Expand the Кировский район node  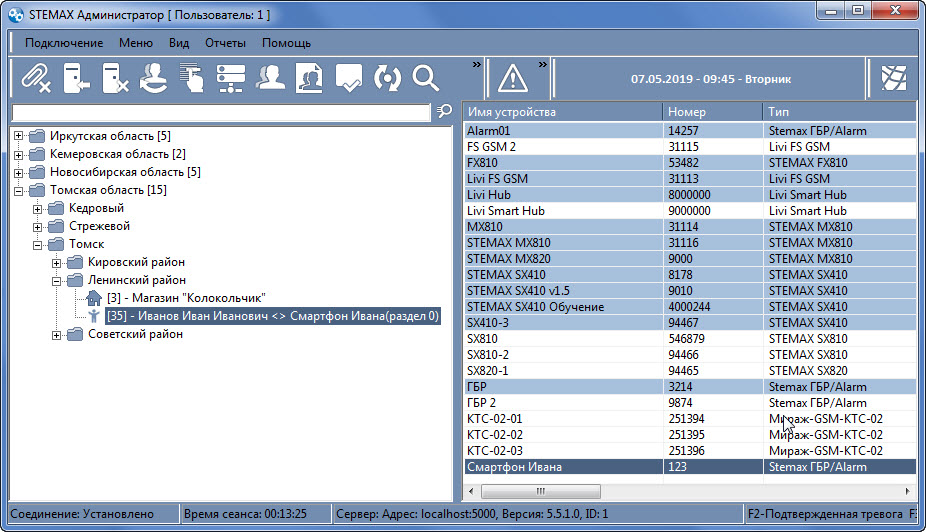pos(56,262)
